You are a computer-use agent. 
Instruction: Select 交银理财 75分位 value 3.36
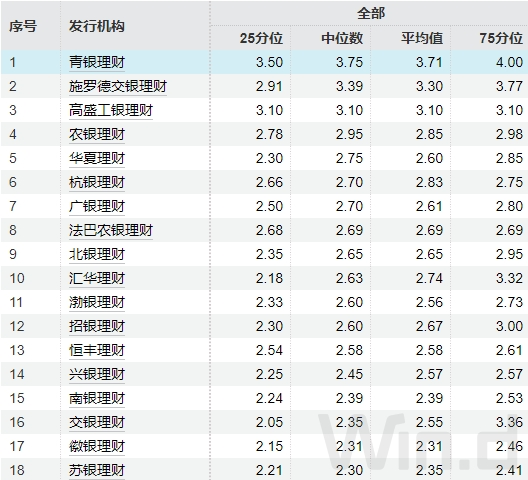click(x=509, y=422)
